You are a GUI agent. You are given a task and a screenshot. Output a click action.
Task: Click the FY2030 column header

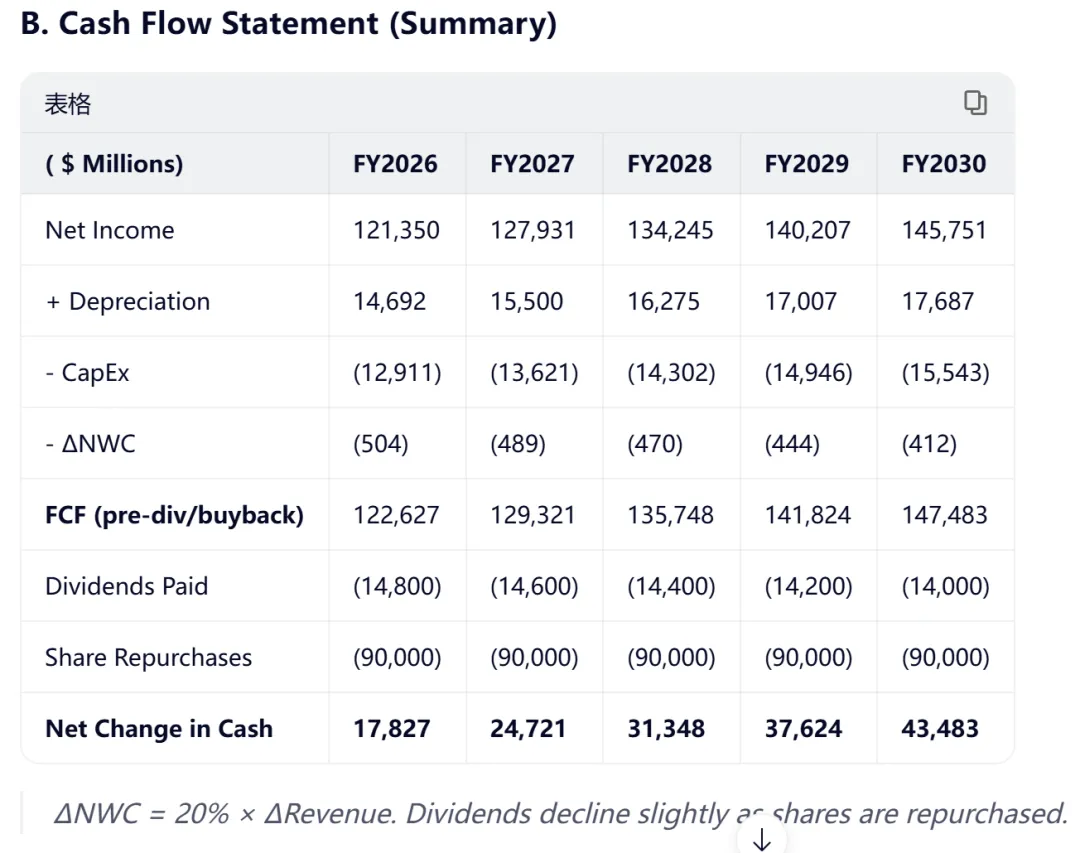[943, 164]
